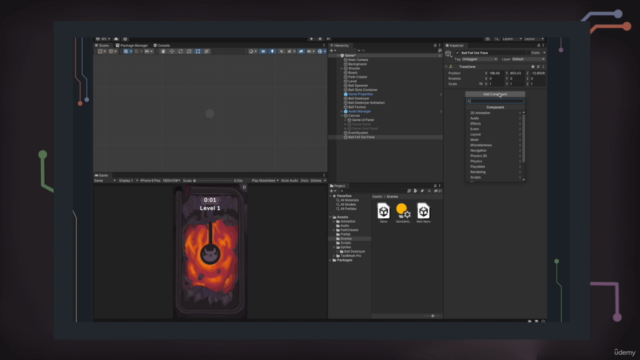Open the Layout dropdown in top toolbar
Image resolution: width=640 pixels, height=360 pixels.
tap(534, 39)
